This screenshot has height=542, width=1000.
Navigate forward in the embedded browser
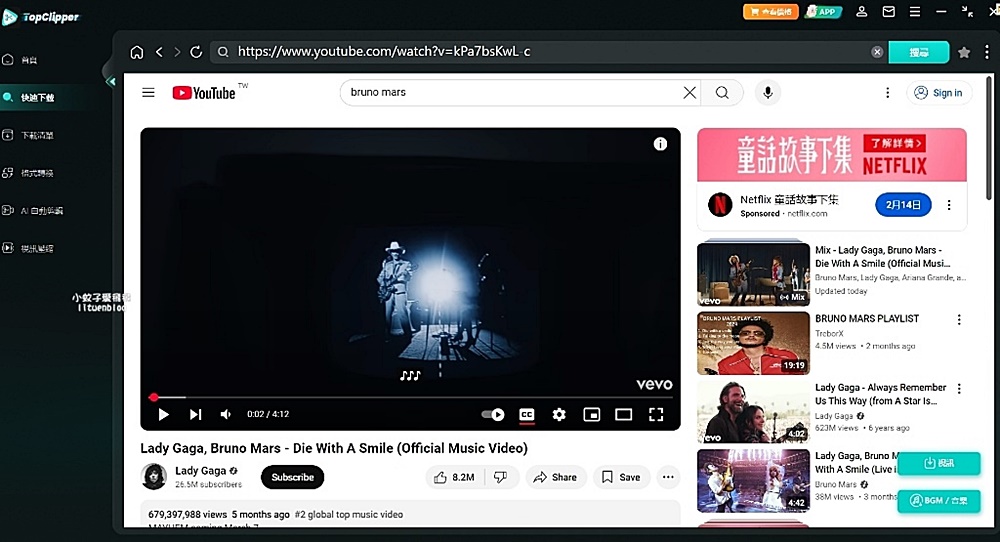(x=177, y=52)
